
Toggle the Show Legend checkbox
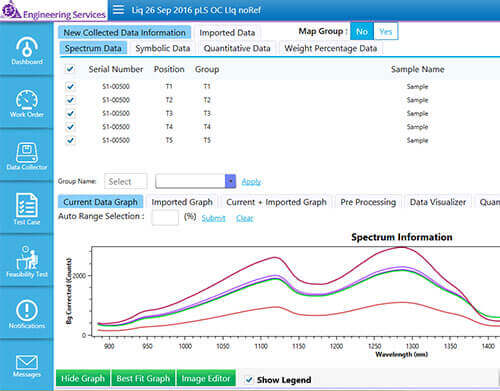[249, 379]
